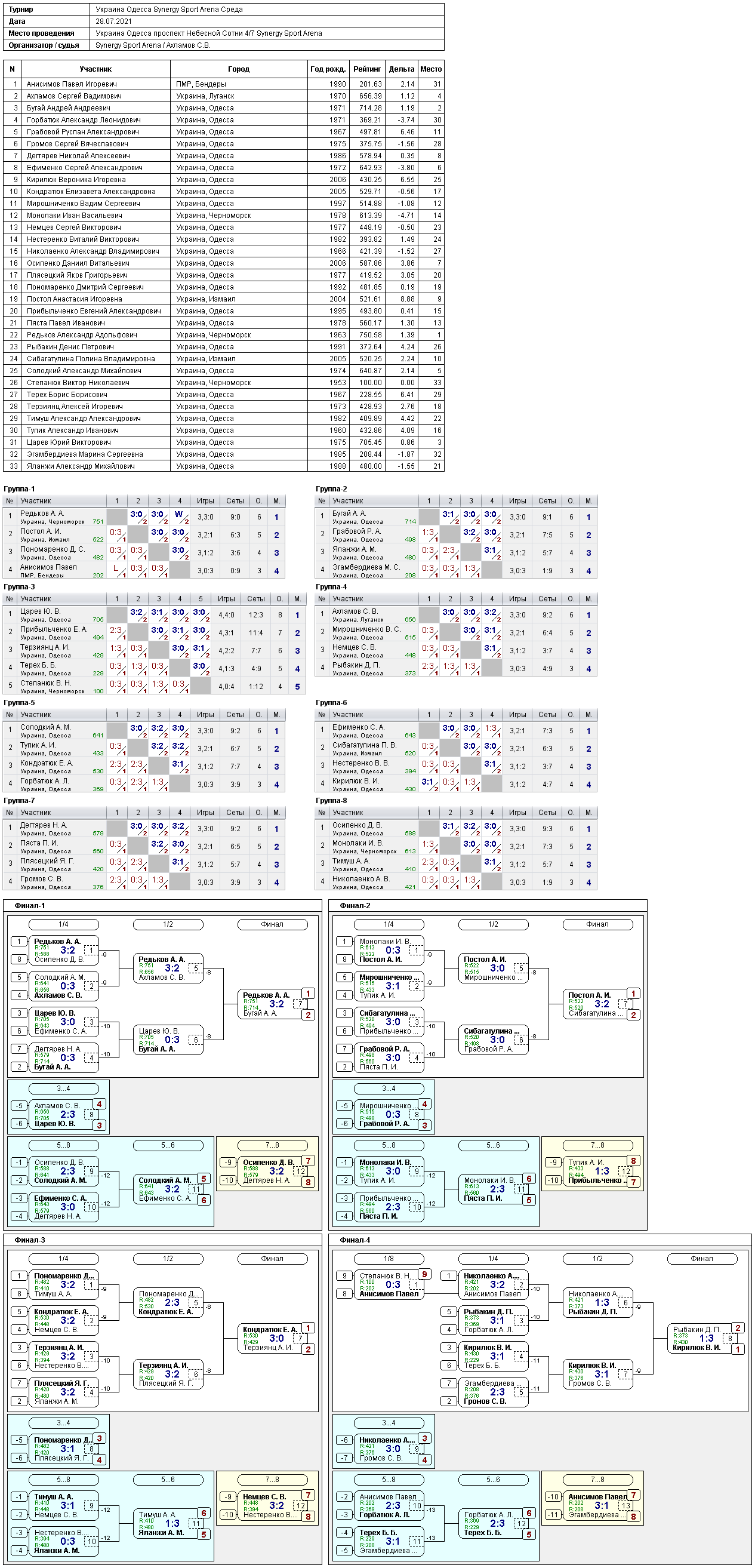Click 'Рыбакин Д. П.' match box in Финал-4 final
Screen dimensions: 755x1568
(702, 1338)
